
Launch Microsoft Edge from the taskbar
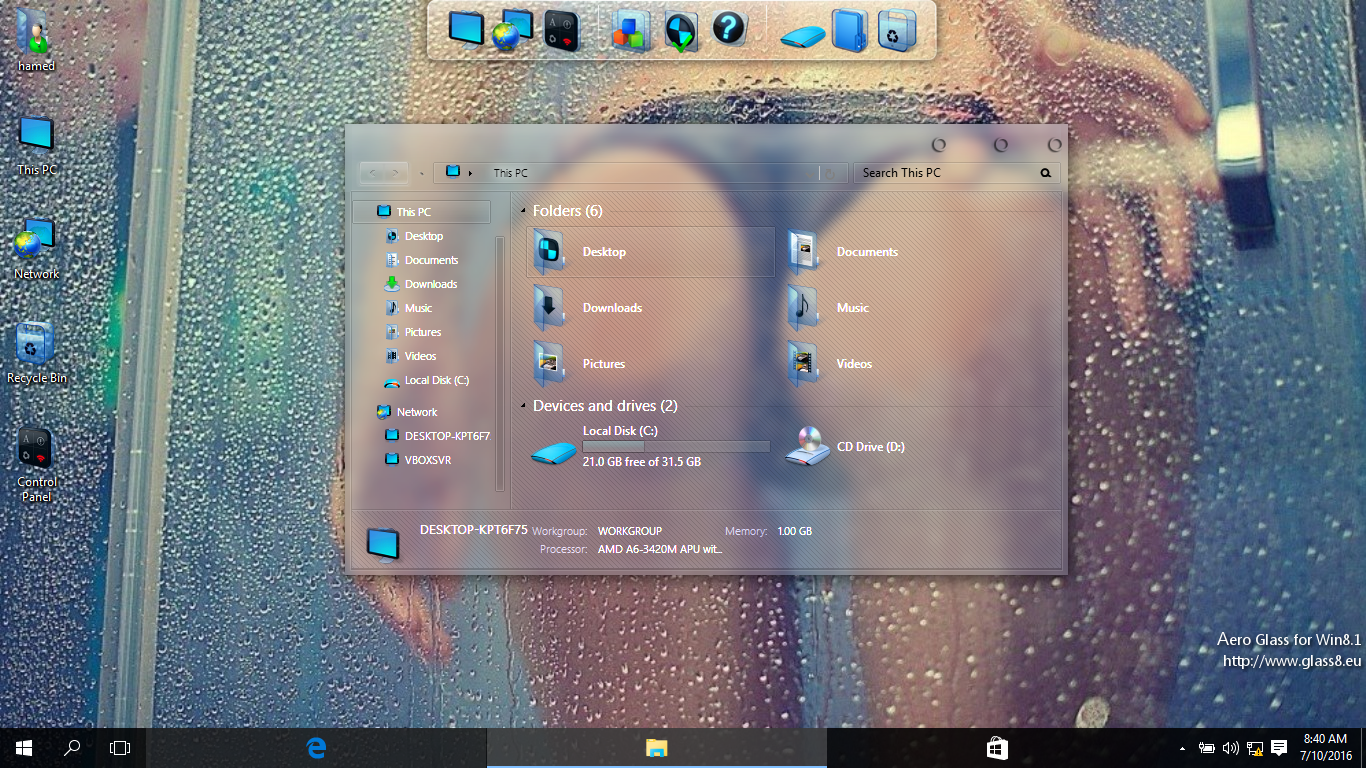click(317, 747)
